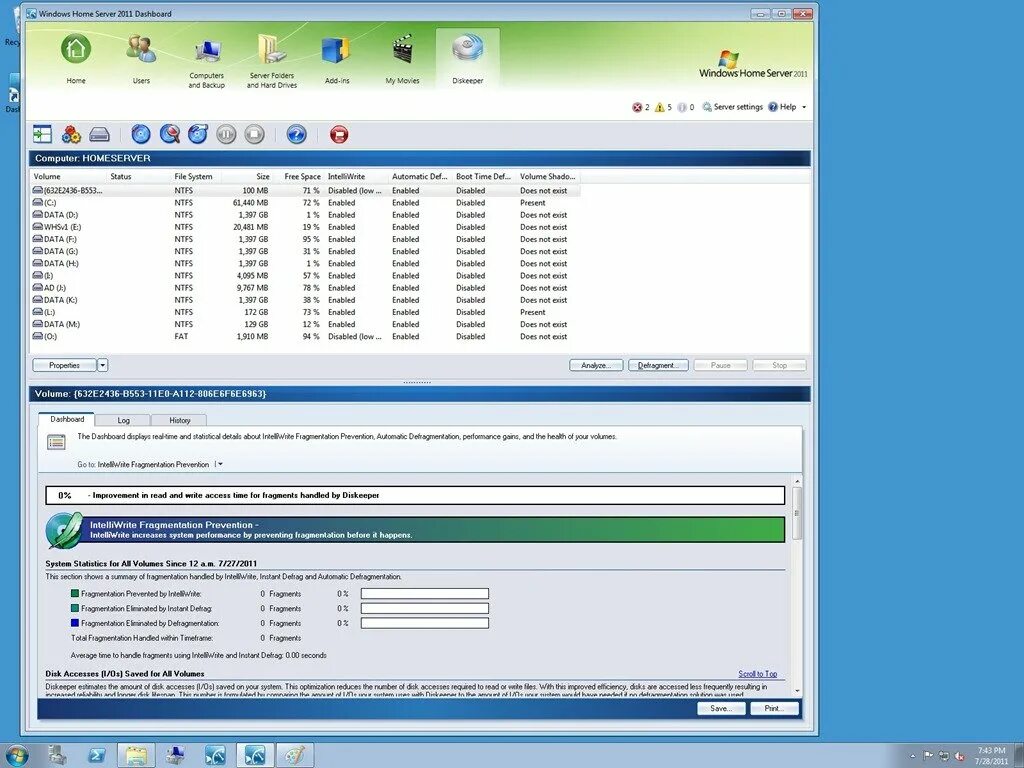Click the Defragment button

pos(658,365)
